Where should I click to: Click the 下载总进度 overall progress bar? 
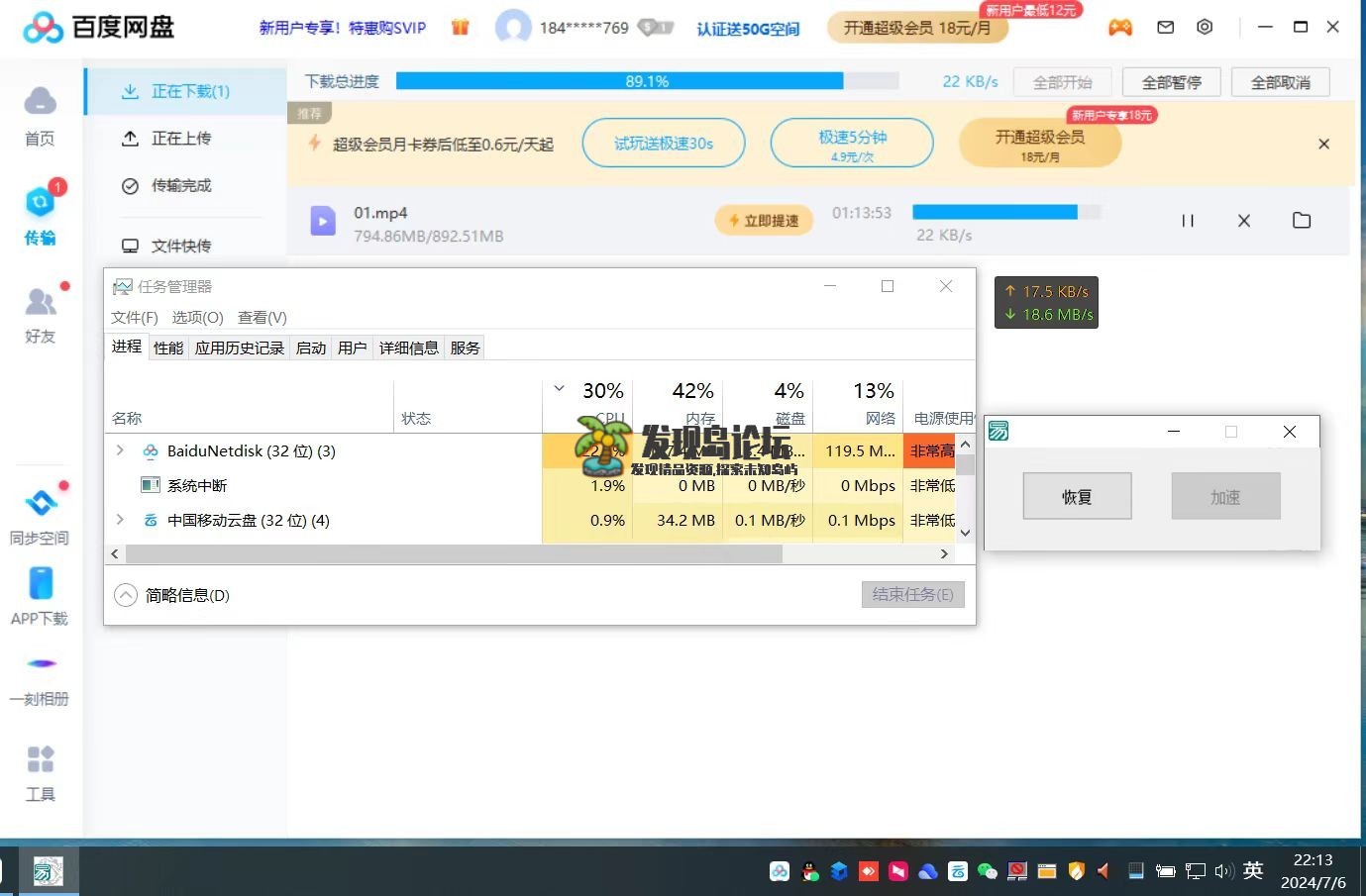pyautogui.click(x=647, y=81)
